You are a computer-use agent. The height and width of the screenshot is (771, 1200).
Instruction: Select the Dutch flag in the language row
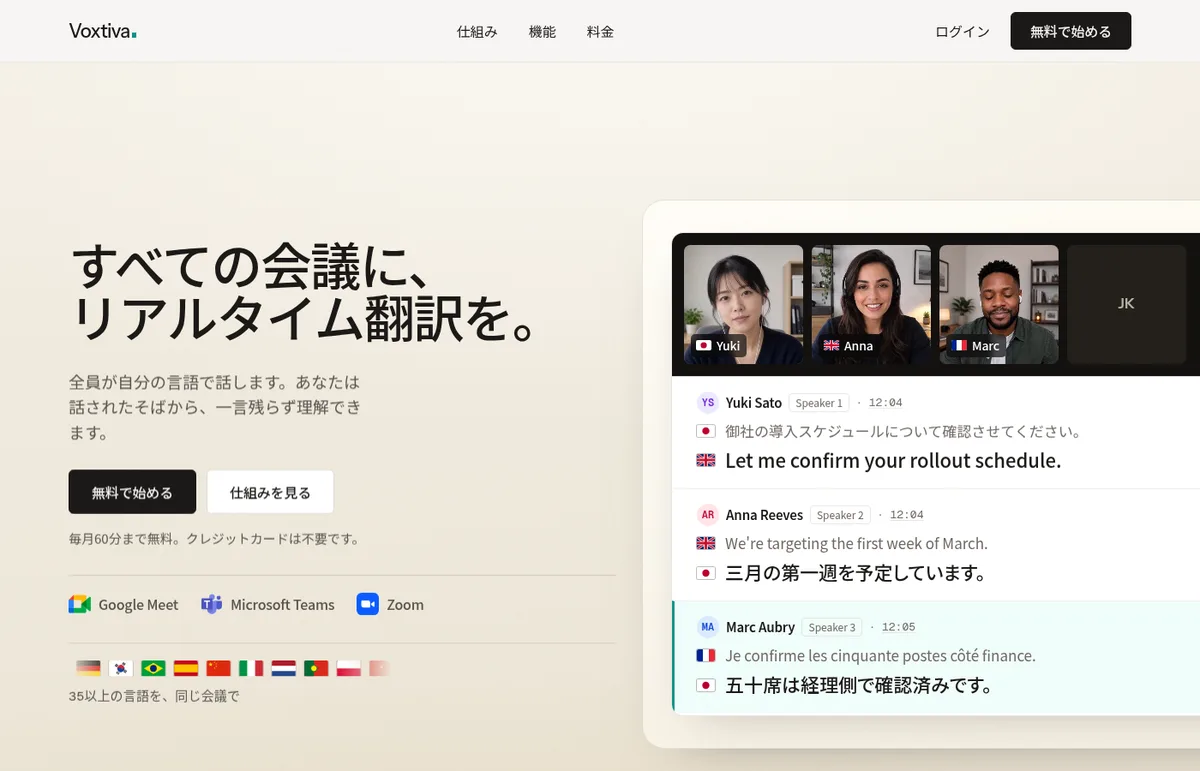[283, 668]
